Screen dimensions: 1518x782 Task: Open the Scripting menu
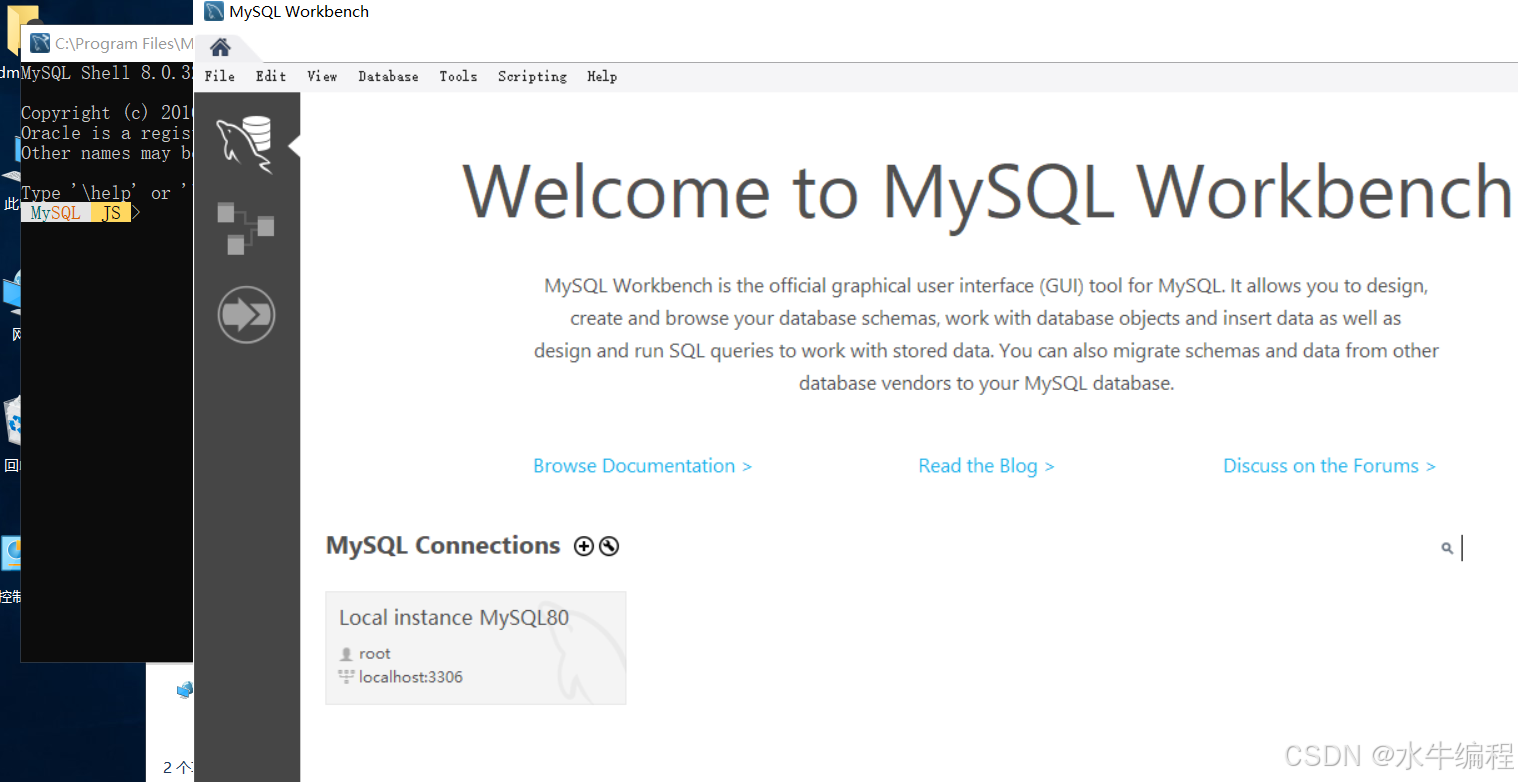coord(532,76)
